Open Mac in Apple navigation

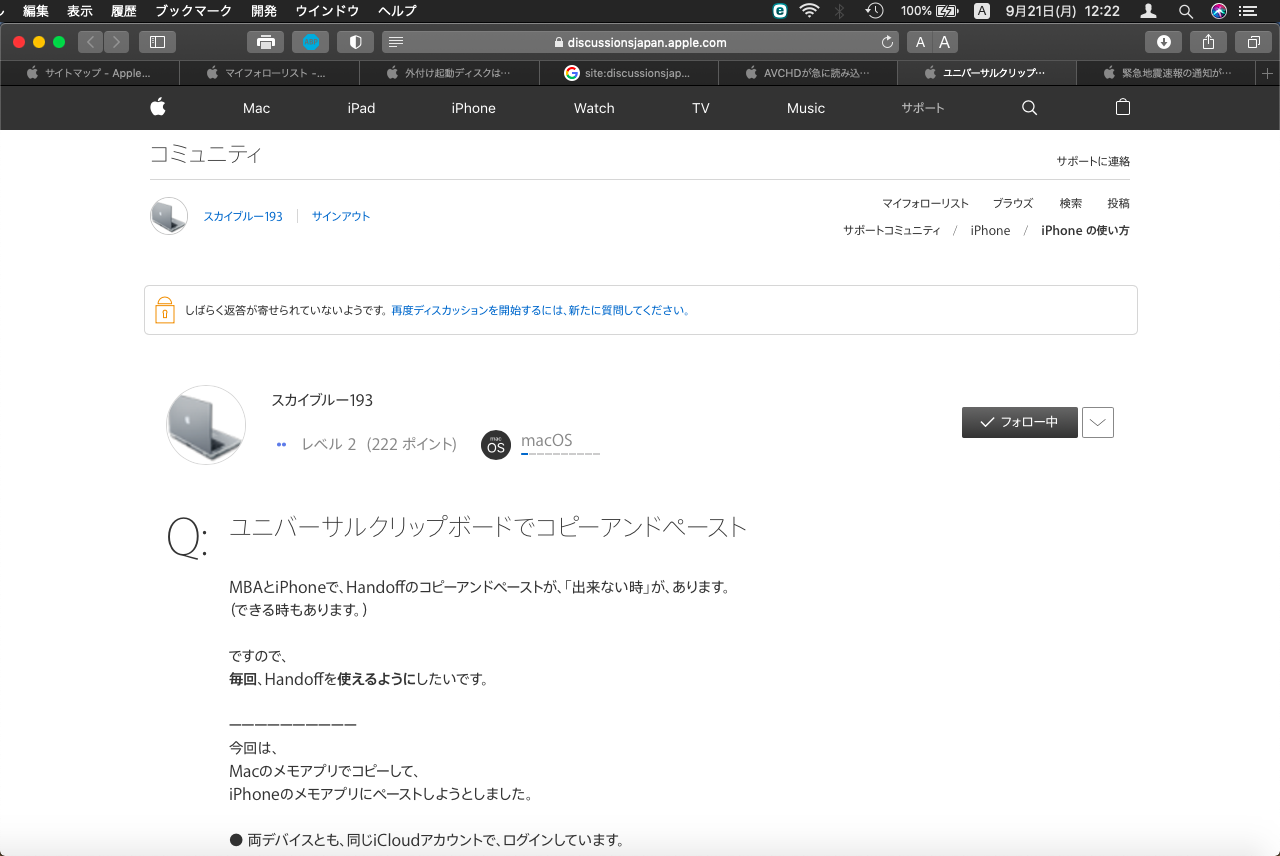tap(256, 108)
